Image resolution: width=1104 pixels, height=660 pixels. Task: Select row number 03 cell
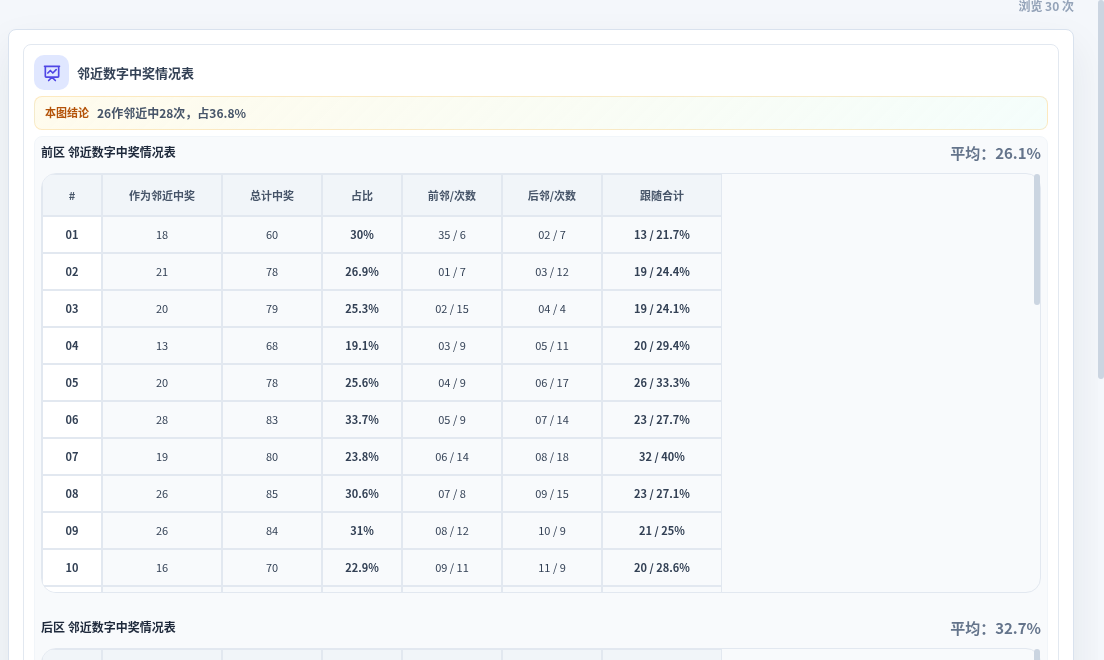72,309
